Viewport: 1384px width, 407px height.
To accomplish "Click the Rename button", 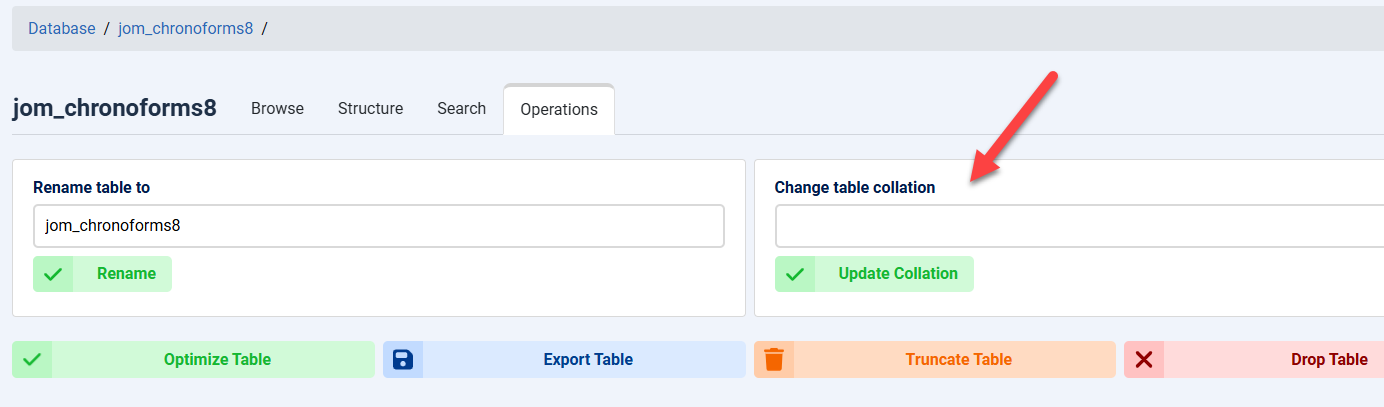I will pos(102,274).
